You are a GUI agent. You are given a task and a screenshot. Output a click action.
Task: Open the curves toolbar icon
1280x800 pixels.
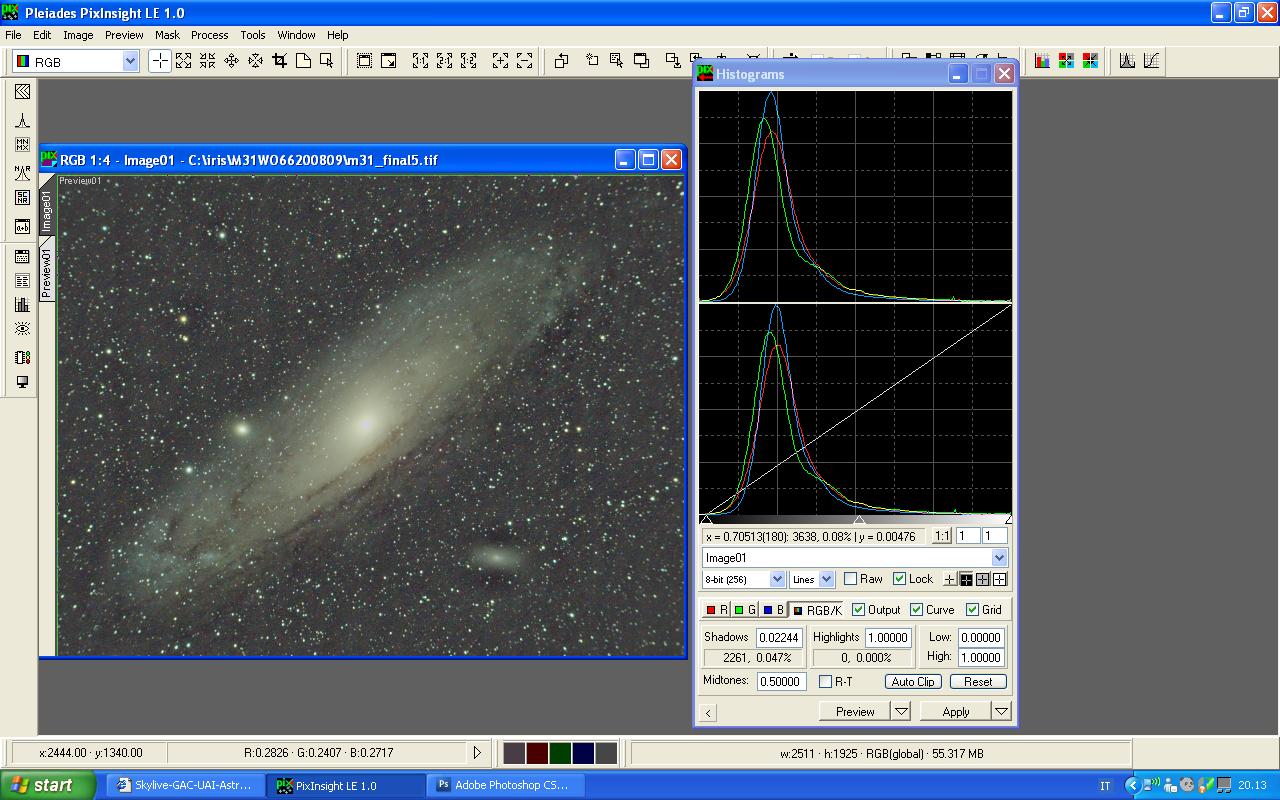tap(1151, 61)
